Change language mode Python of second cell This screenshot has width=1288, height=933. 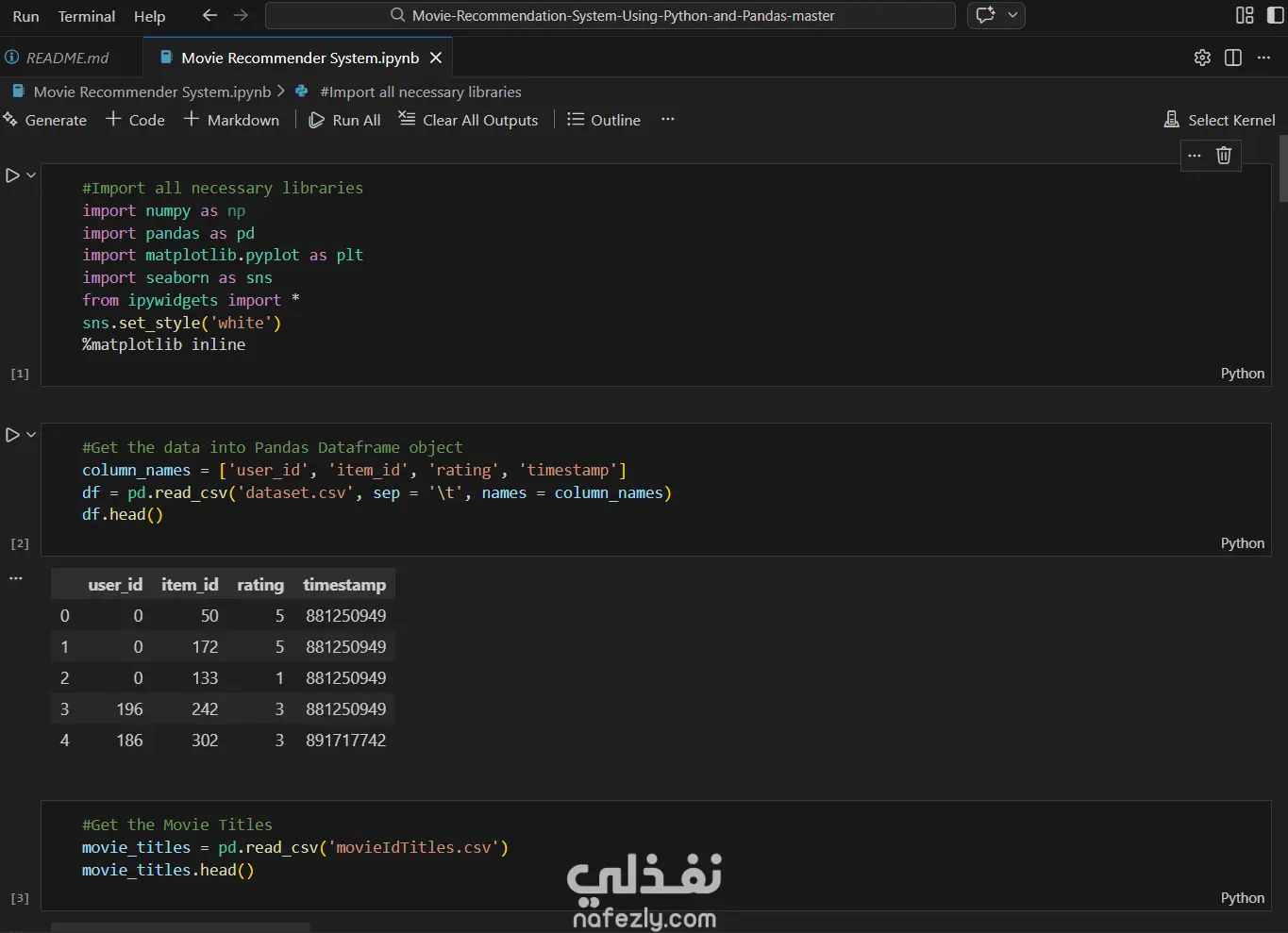[x=1242, y=543]
